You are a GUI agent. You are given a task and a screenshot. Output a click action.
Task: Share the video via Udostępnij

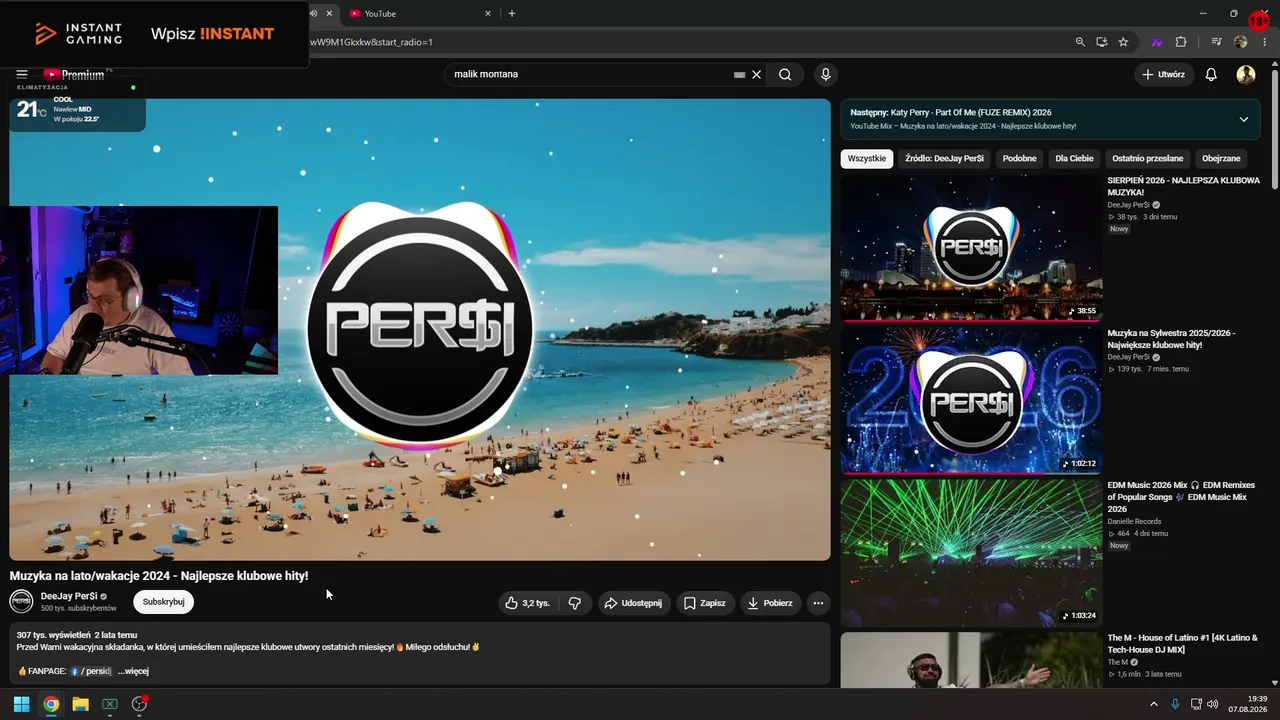(634, 603)
